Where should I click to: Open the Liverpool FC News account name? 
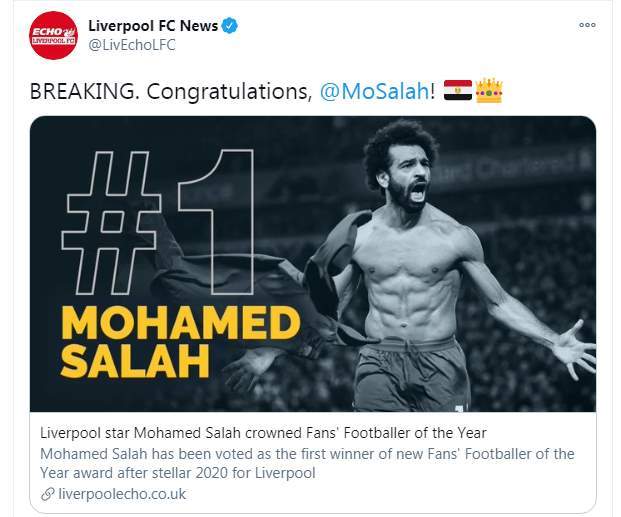(153, 27)
